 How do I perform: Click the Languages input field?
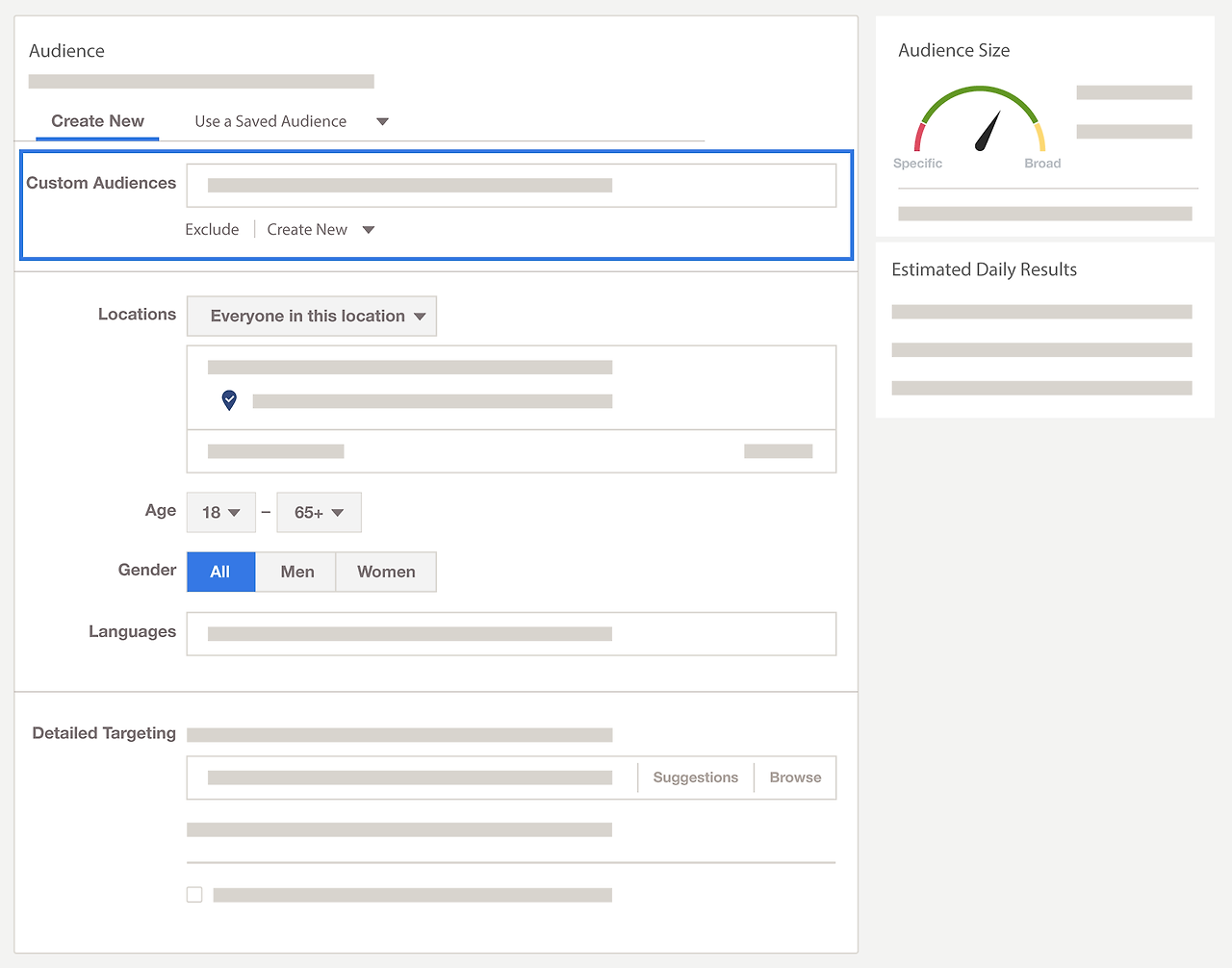[x=511, y=634]
